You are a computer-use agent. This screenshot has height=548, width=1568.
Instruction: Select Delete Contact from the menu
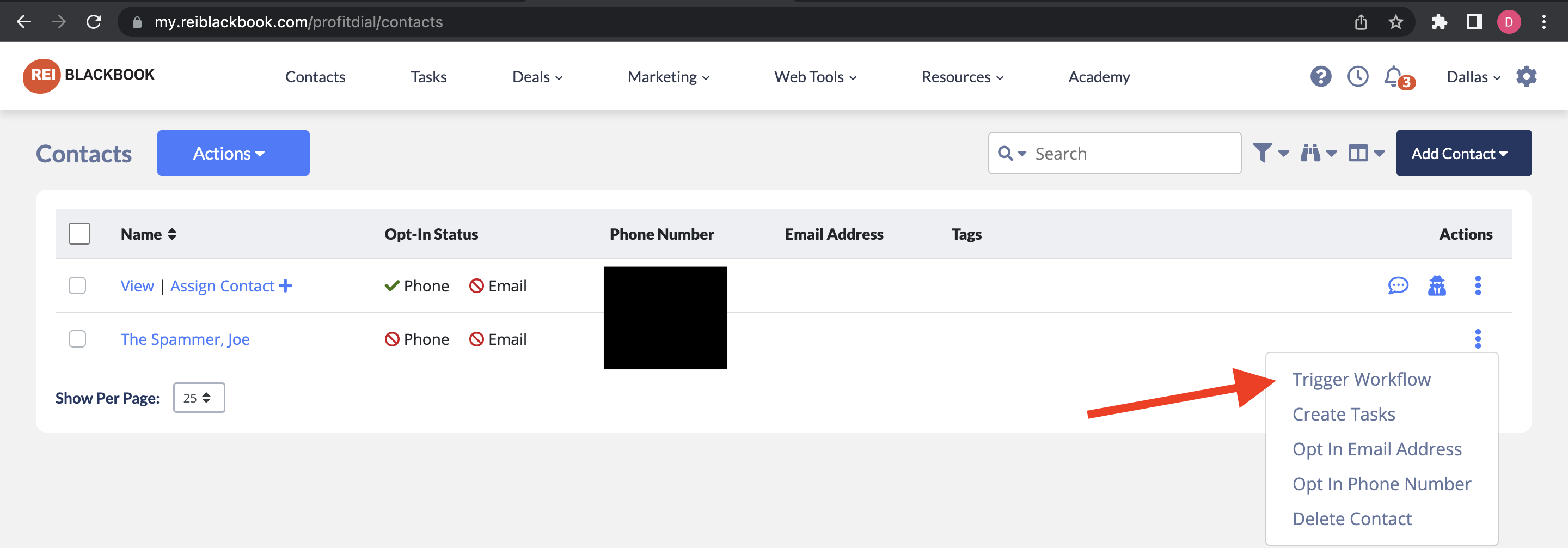[x=1352, y=518]
